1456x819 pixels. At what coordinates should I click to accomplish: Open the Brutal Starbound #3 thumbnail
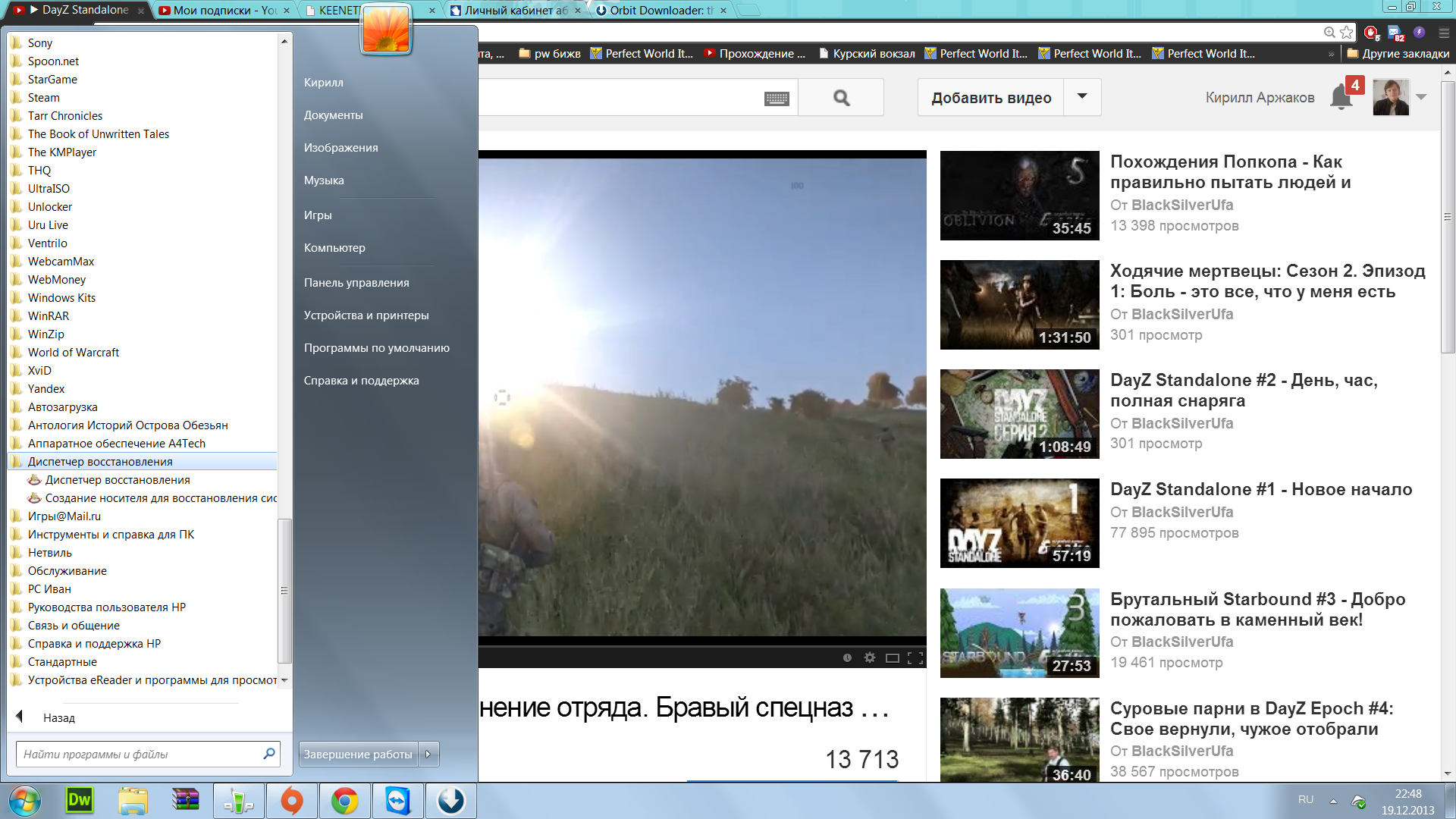click(1019, 632)
